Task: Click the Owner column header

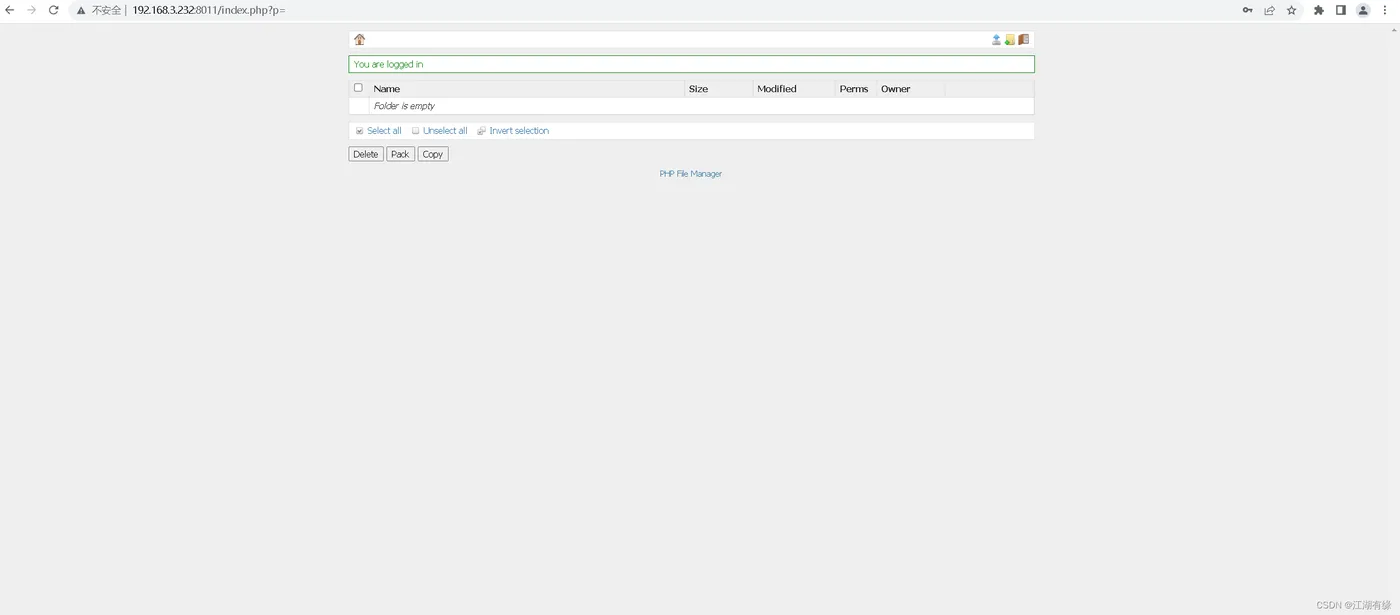Action: click(x=896, y=89)
